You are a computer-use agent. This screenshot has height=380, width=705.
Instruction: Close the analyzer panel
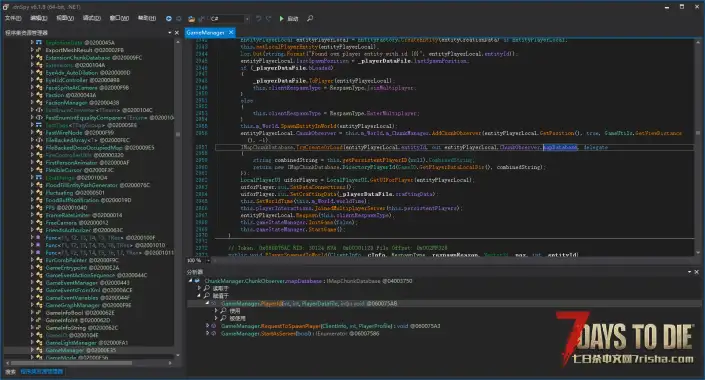pyautogui.click(x=696, y=272)
